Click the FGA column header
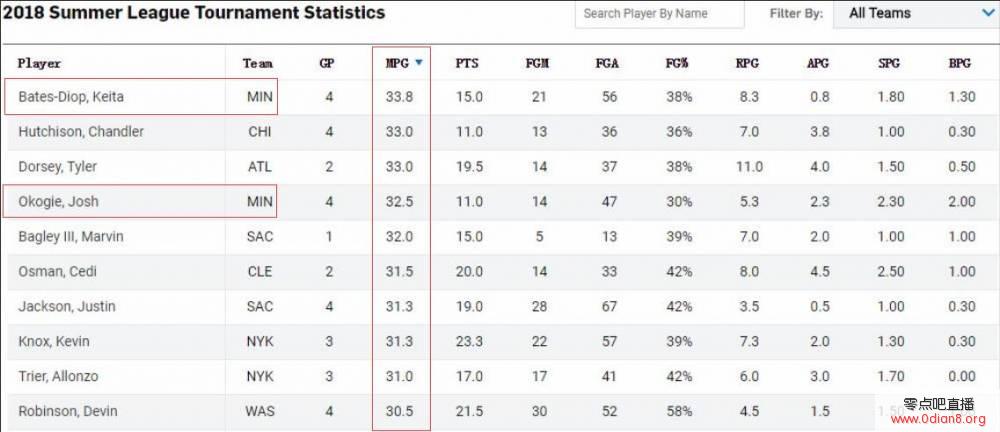 point(607,63)
